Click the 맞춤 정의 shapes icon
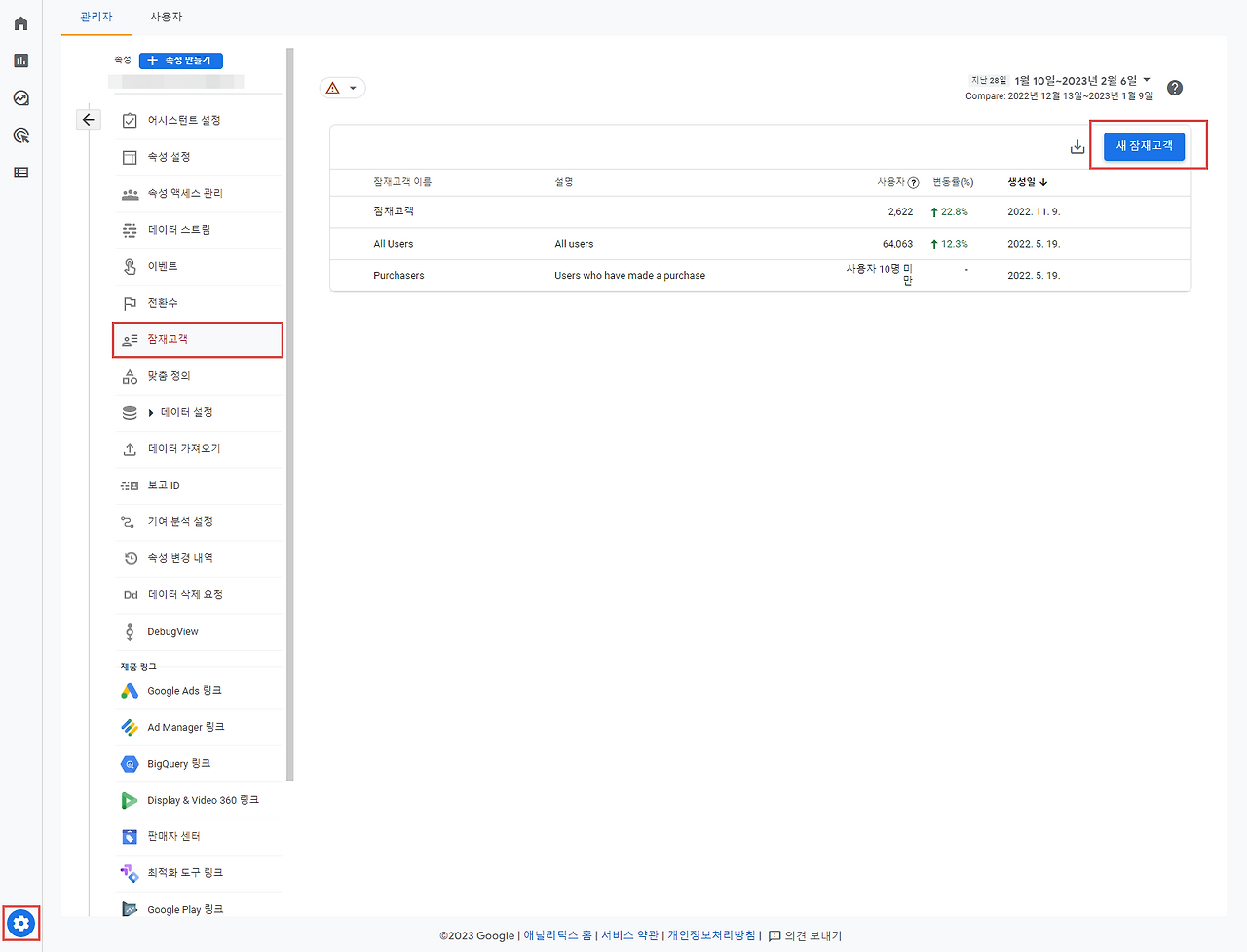This screenshot has width=1247, height=952. click(x=130, y=376)
